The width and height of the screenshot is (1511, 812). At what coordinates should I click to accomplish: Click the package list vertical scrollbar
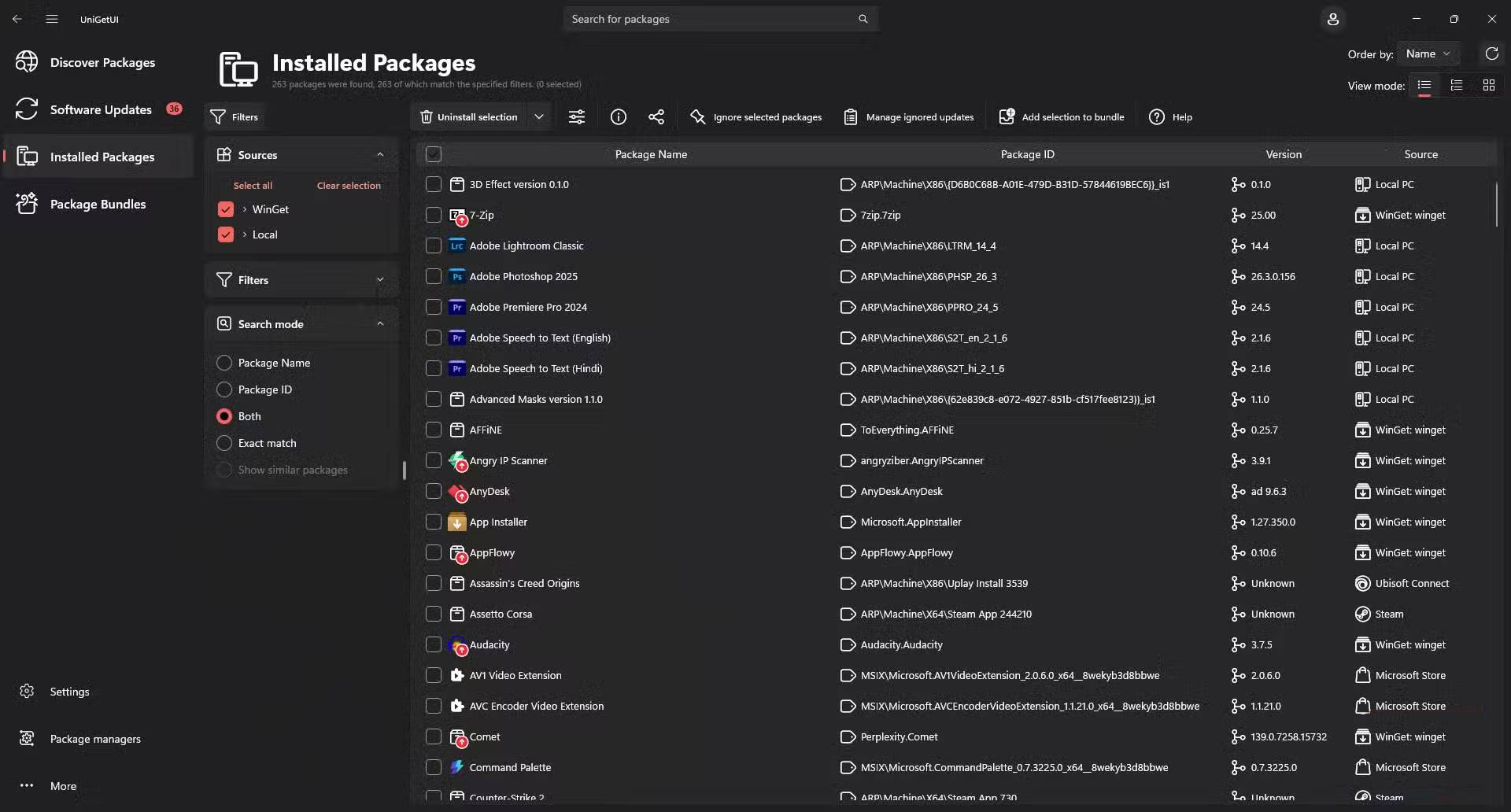point(1496,205)
